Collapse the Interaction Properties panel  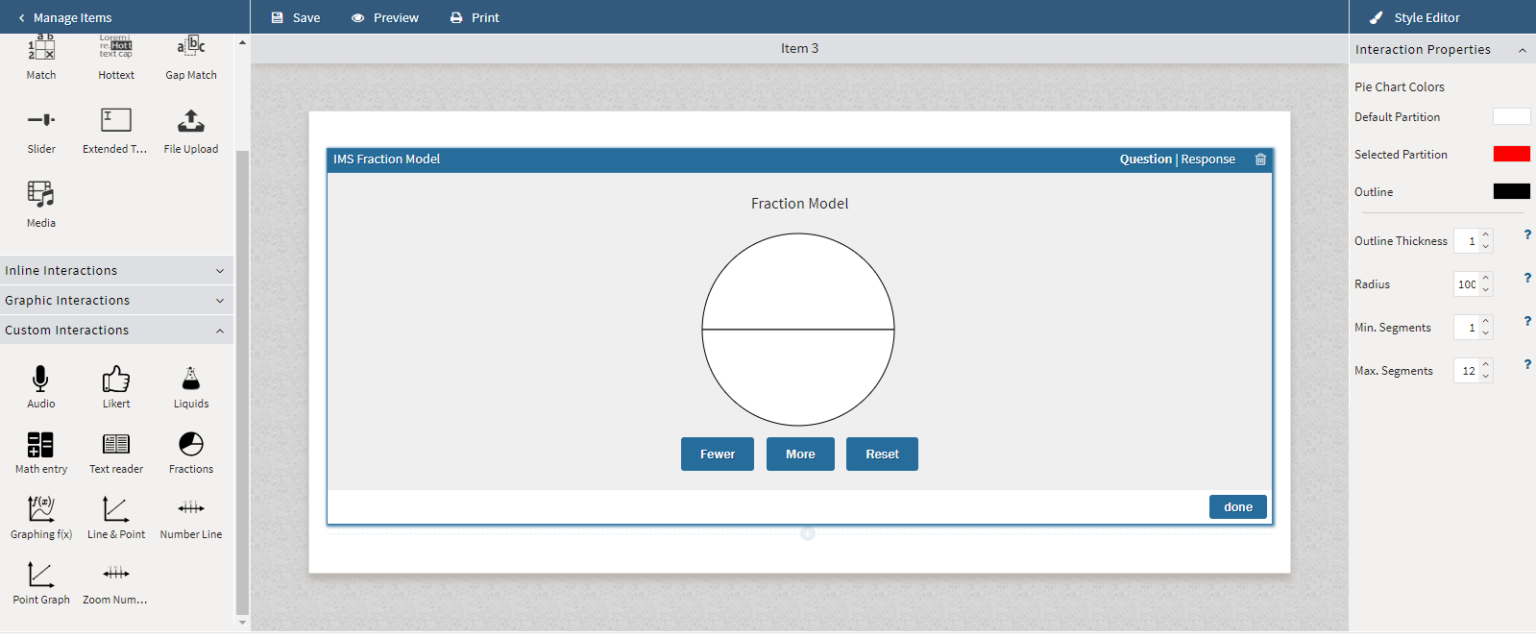tap(1522, 50)
